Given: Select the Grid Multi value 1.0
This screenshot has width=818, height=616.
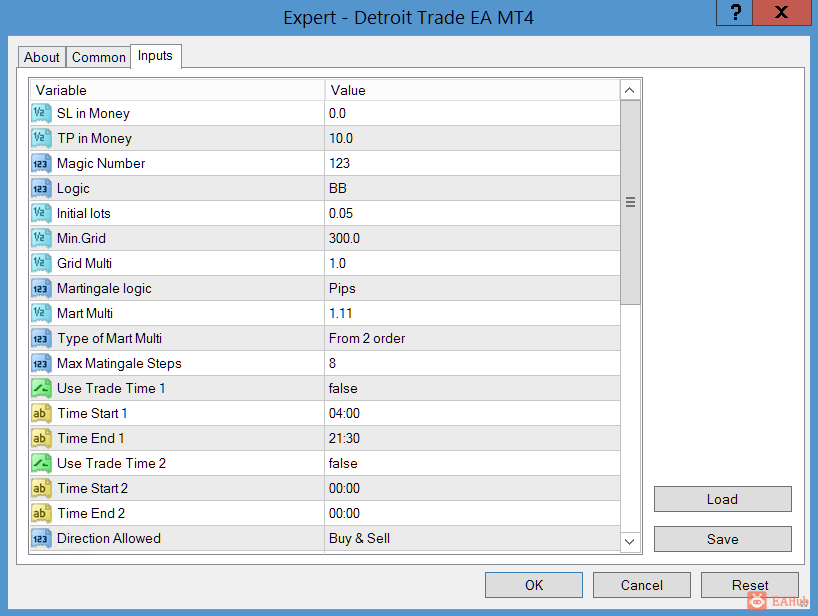Looking at the screenshot, I should (473, 263).
